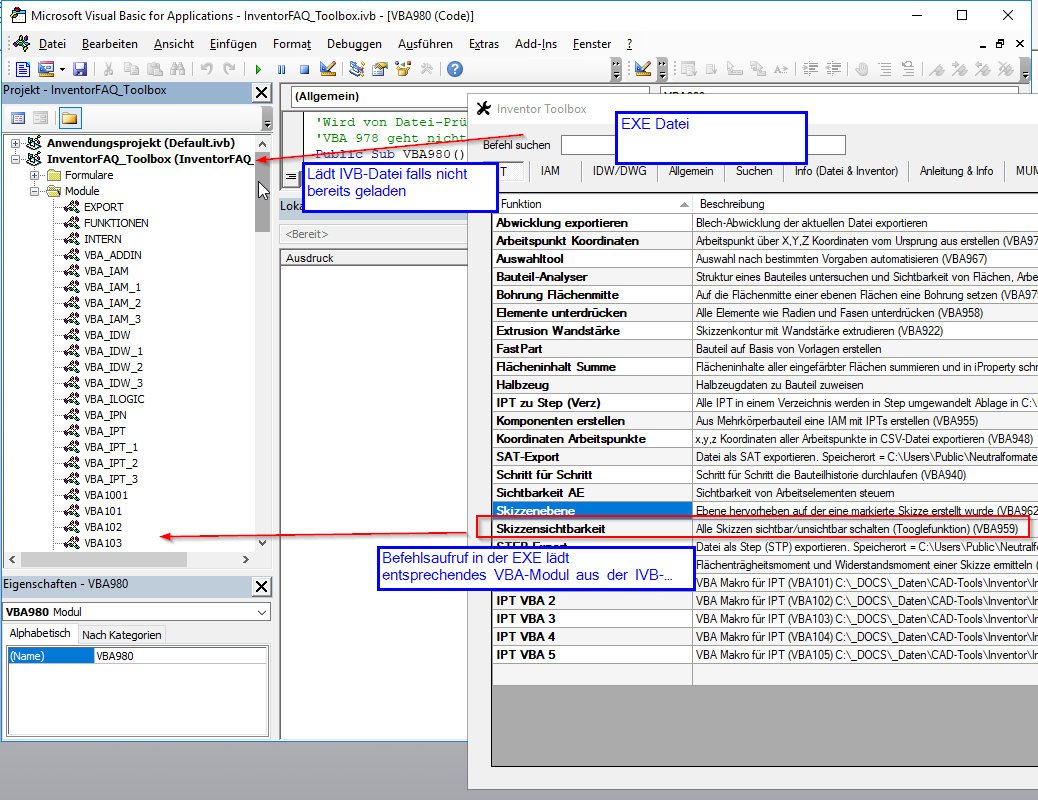Click the Stop/Reset square icon

click(303, 69)
